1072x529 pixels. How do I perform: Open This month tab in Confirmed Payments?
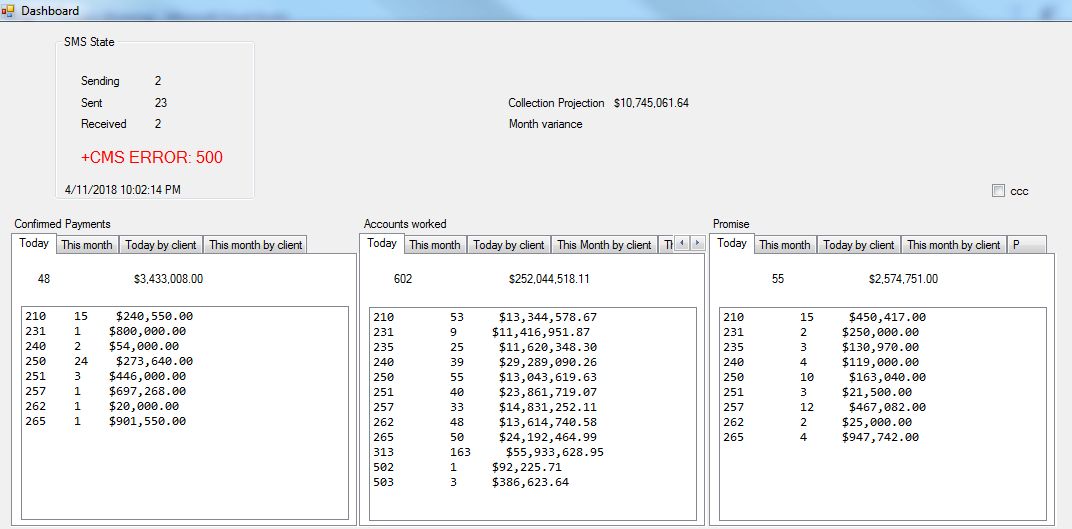(85, 245)
